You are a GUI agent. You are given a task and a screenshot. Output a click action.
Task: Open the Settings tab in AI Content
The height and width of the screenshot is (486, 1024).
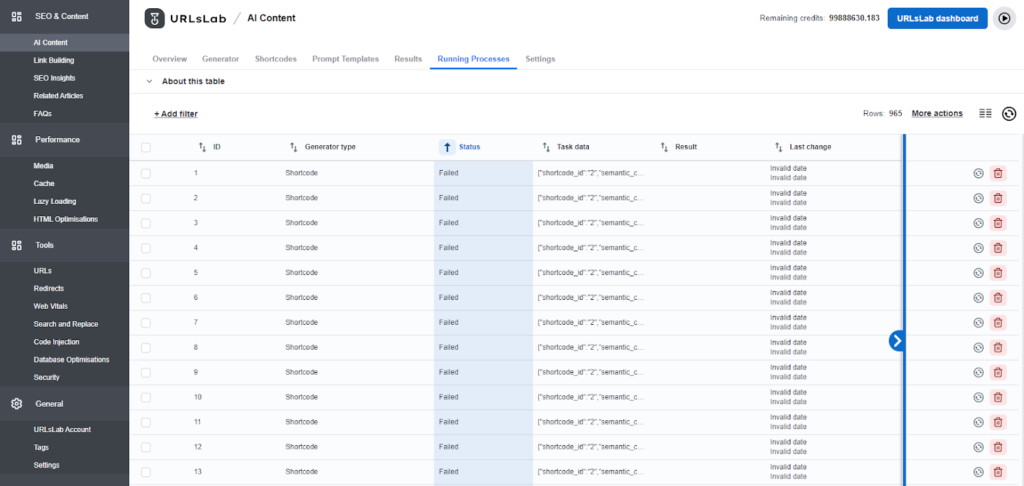[540, 59]
